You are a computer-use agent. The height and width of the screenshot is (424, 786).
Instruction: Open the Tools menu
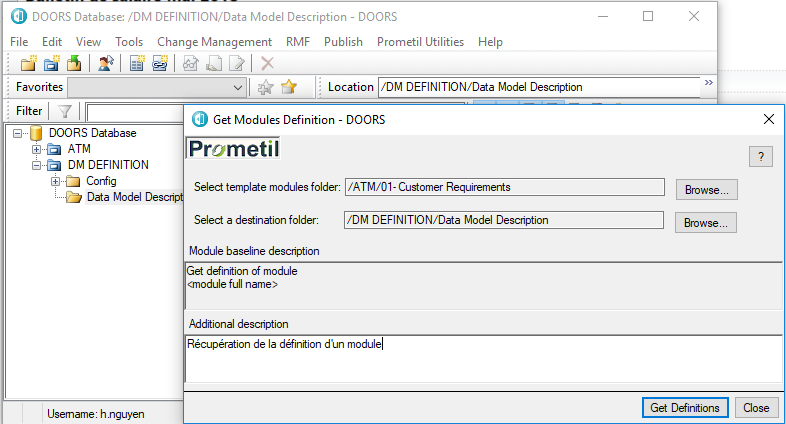(129, 42)
